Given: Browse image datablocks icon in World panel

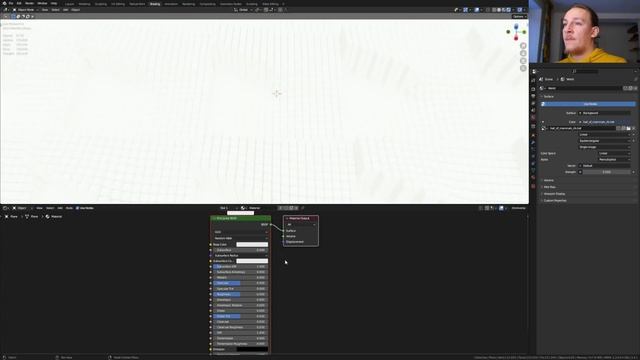Looking at the screenshot, I should [x=544, y=128].
